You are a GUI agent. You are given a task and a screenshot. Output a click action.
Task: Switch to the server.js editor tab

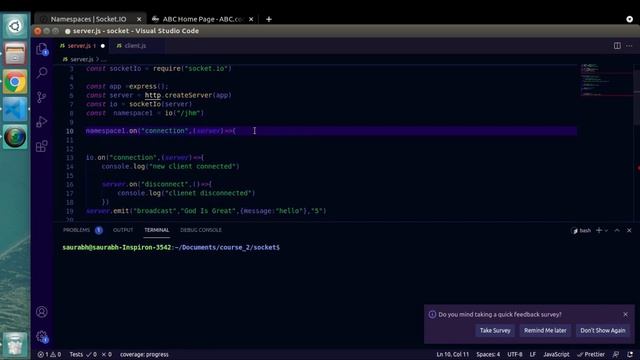point(82,46)
